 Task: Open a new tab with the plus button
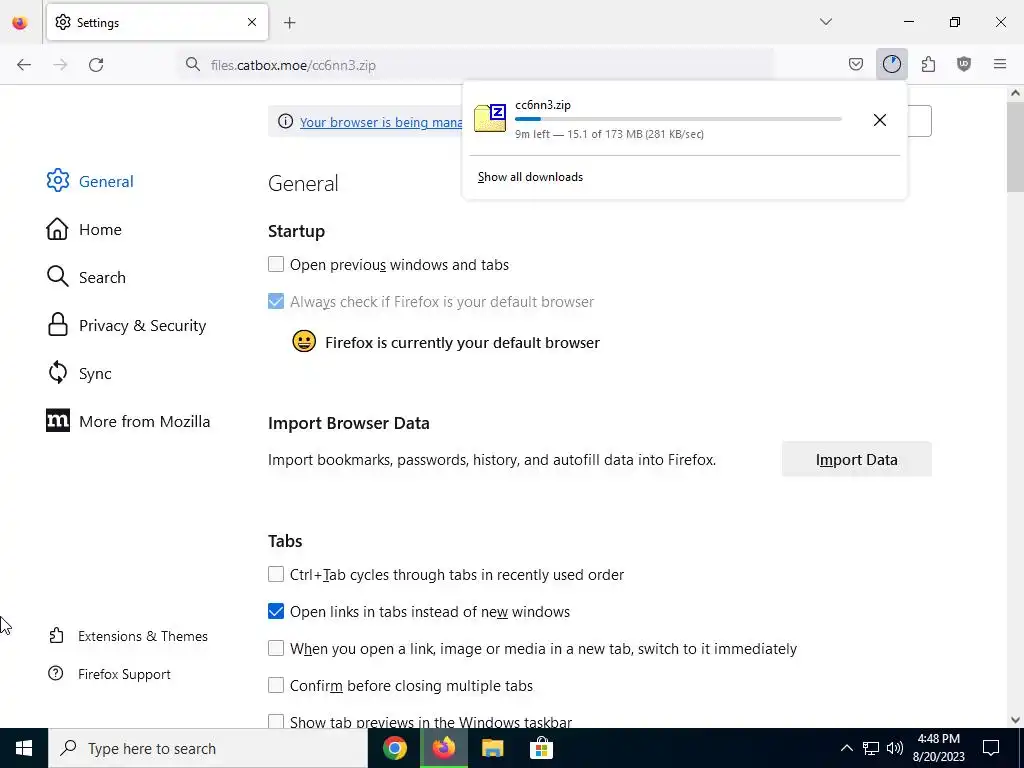(289, 23)
